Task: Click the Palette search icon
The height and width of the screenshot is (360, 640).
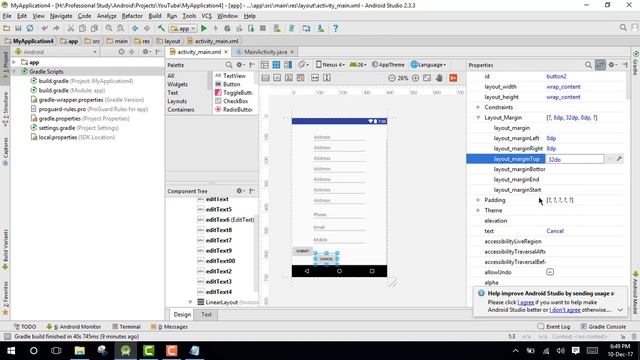Action: [x=229, y=65]
